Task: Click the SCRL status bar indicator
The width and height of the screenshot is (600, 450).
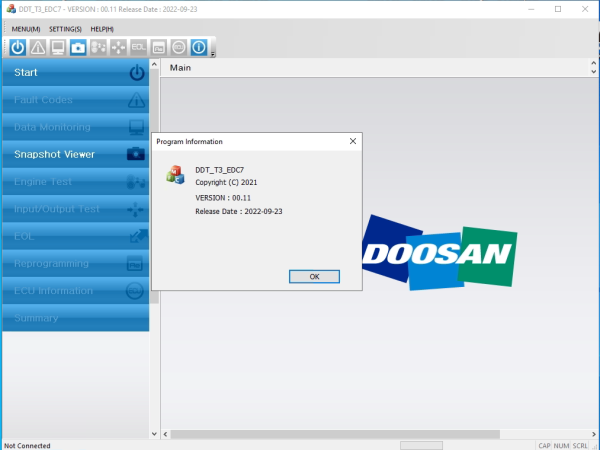Action: pyautogui.click(x=580, y=446)
